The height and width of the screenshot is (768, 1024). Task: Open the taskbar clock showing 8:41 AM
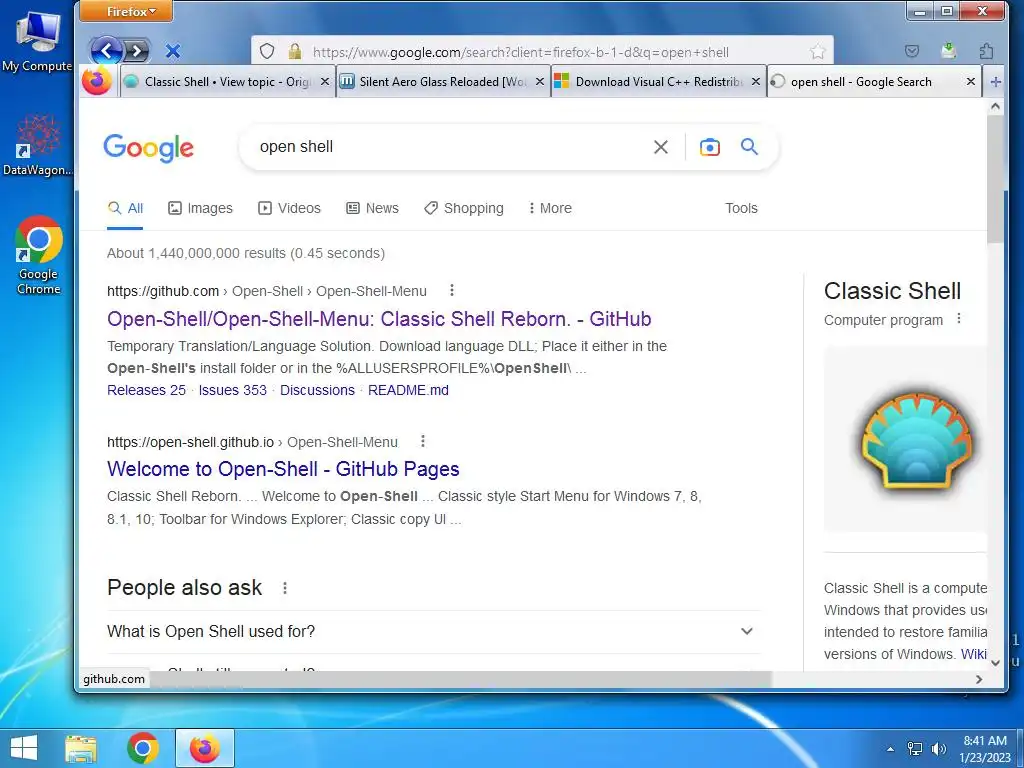pyautogui.click(x=985, y=749)
